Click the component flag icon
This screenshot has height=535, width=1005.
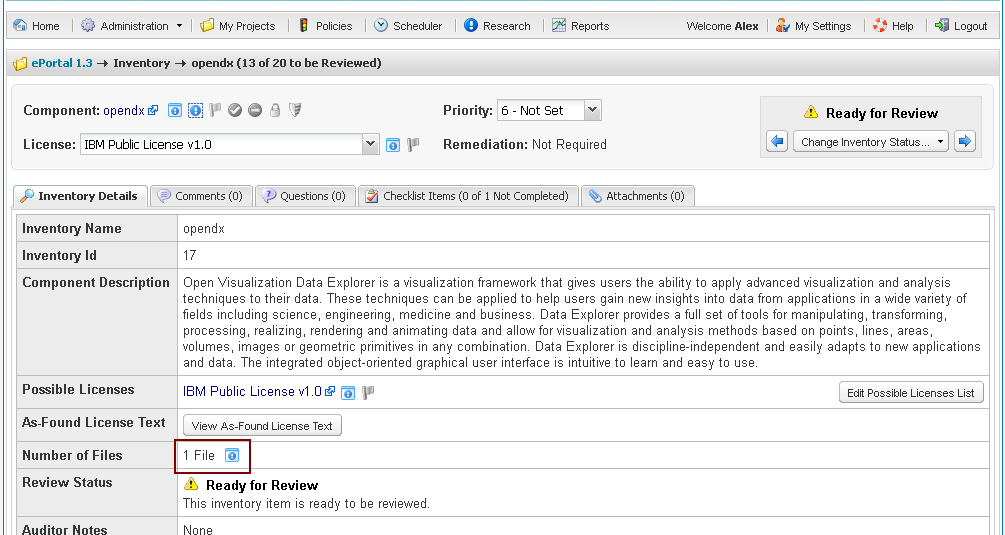[x=215, y=110]
